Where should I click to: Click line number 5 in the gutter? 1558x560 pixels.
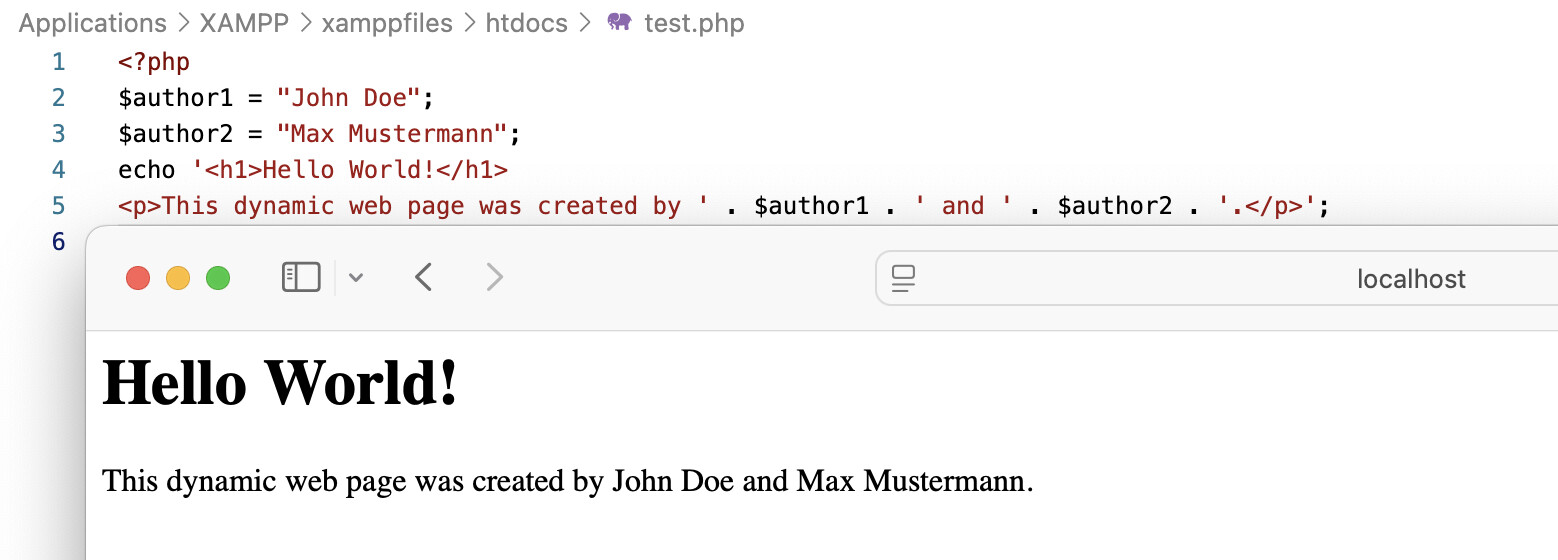[58, 206]
